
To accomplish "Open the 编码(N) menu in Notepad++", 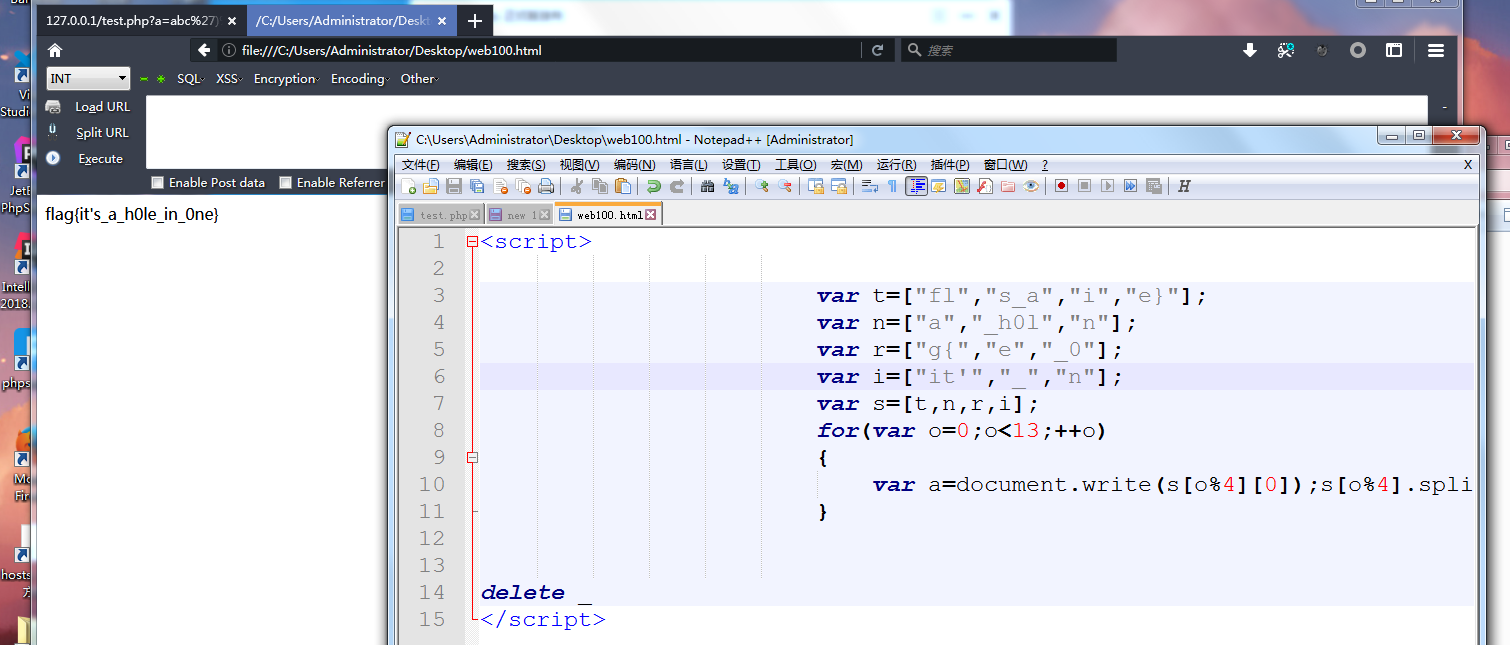I will [x=634, y=165].
